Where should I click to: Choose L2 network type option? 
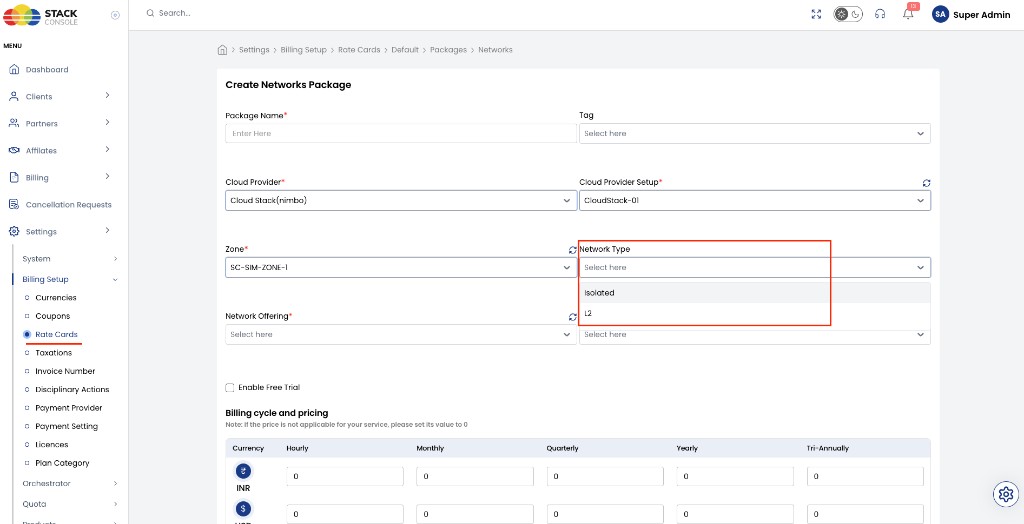755,313
